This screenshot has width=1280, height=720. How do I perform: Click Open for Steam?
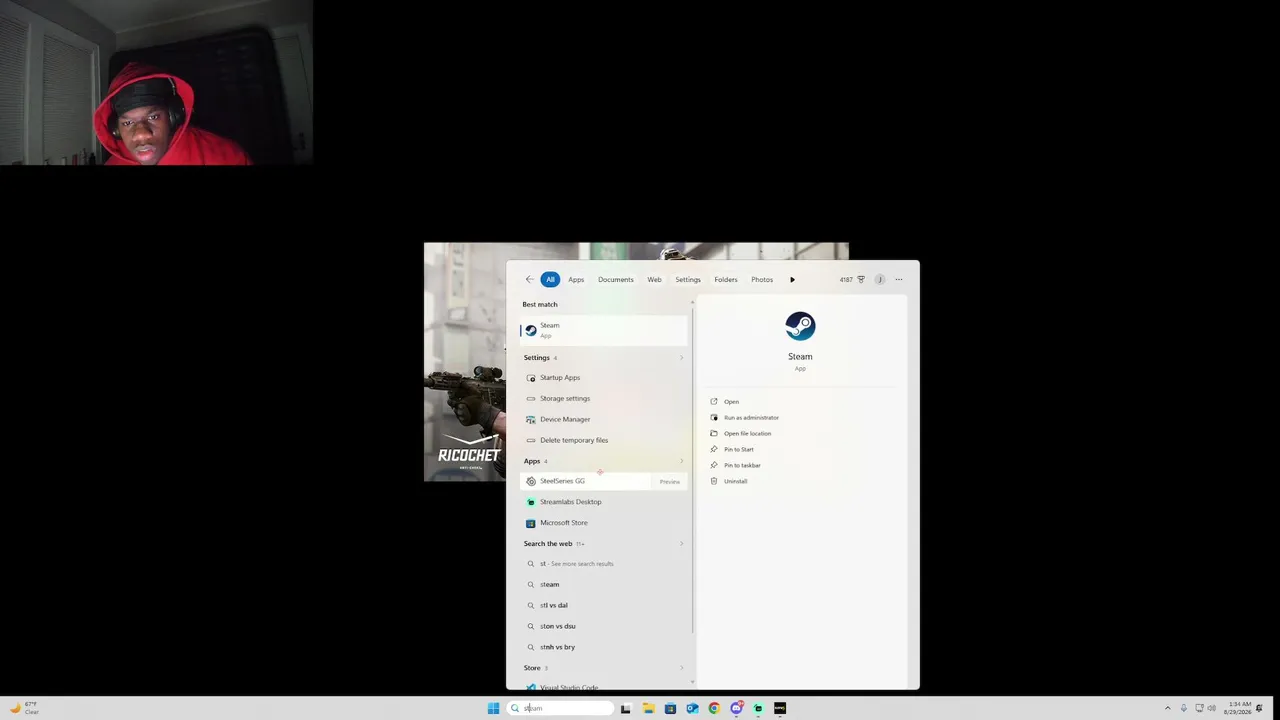click(x=731, y=402)
